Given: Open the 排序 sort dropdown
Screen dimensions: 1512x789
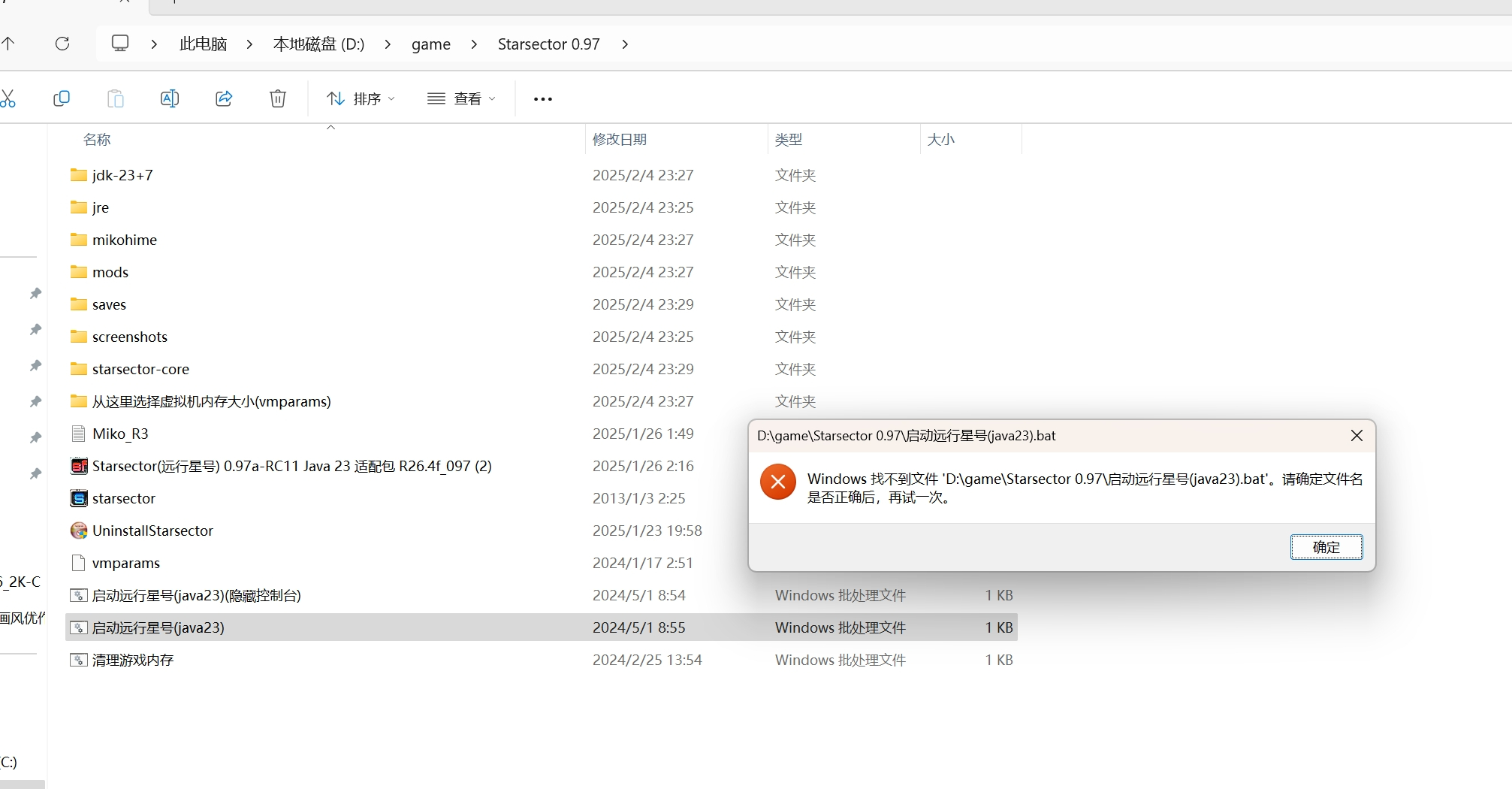Looking at the screenshot, I should pos(361,98).
